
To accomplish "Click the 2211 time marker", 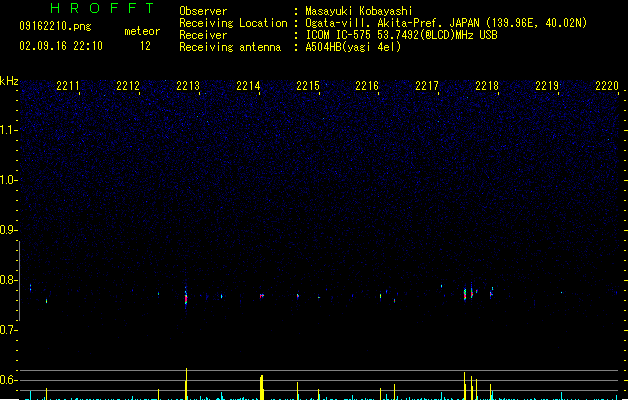I will pos(68,86).
